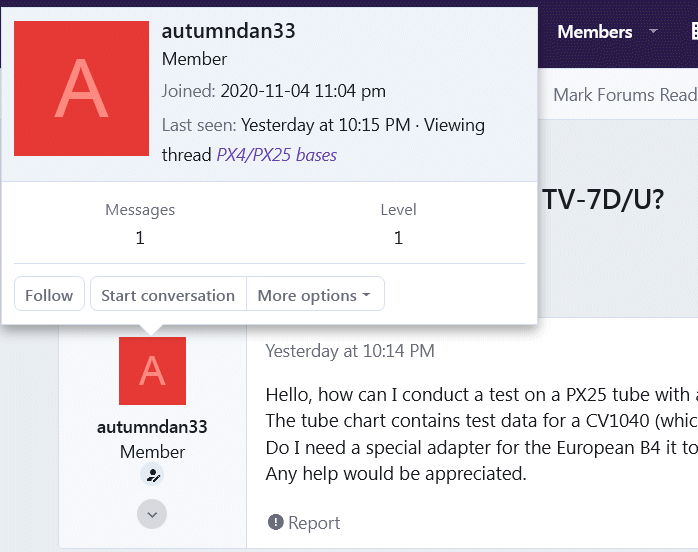The image size is (698, 552).
Task: Select Mark Forums Read
Action: click(625, 95)
